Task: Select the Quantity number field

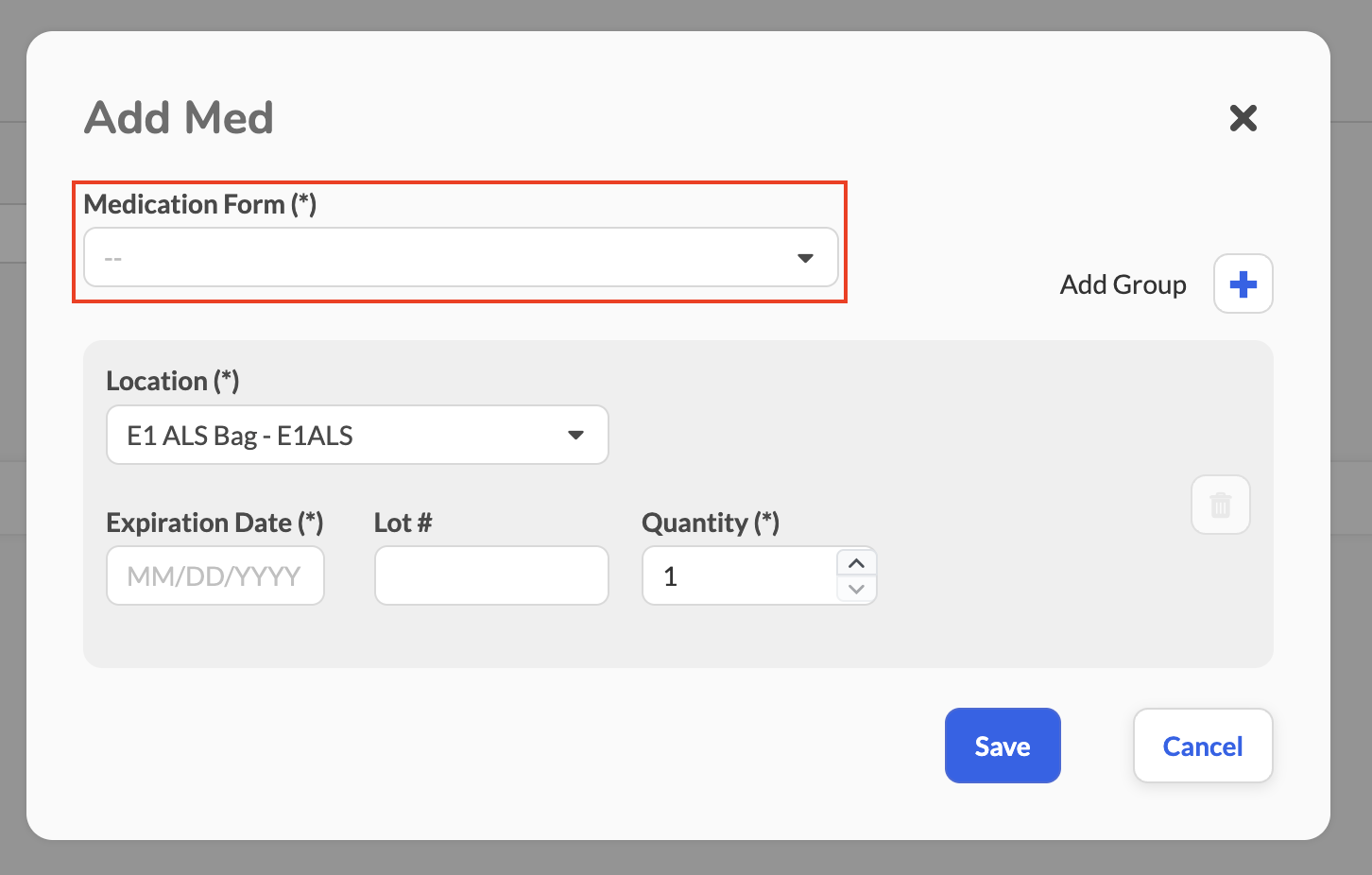Action: pyautogui.click(x=740, y=575)
